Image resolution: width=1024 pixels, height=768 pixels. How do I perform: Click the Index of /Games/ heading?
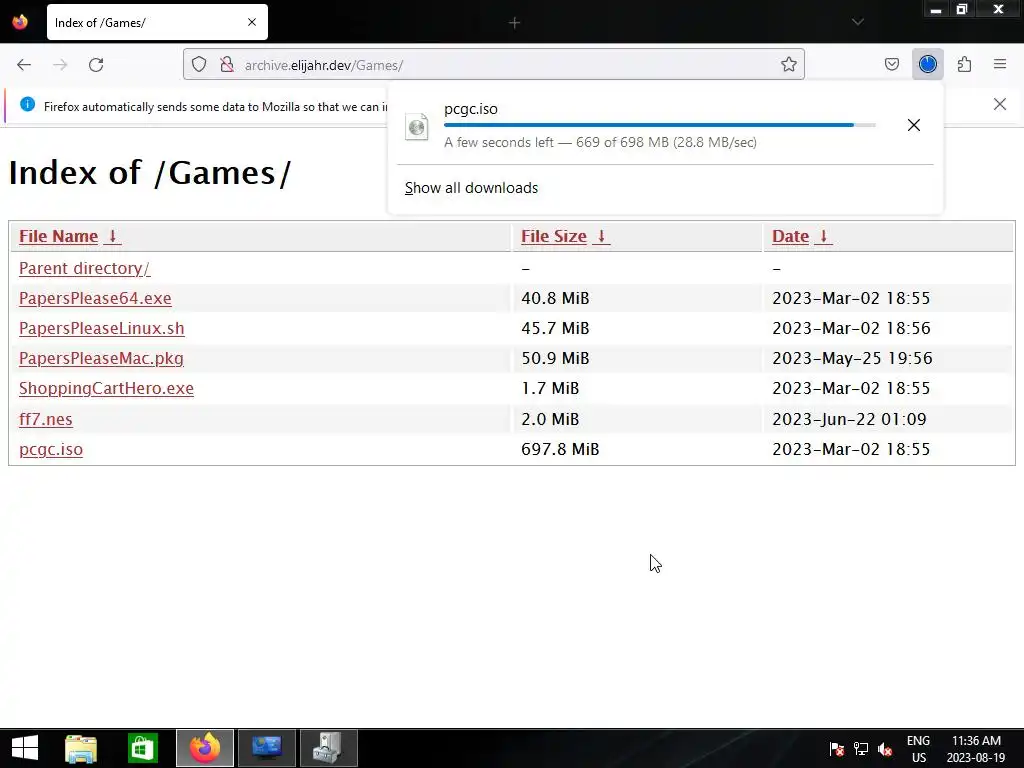(x=150, y=173)
